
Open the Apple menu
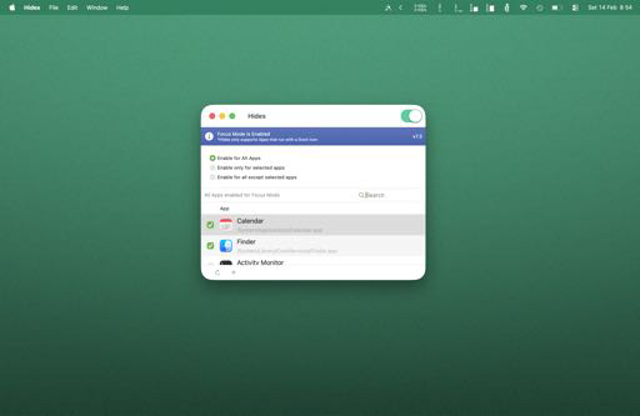(x=12, y=7)
